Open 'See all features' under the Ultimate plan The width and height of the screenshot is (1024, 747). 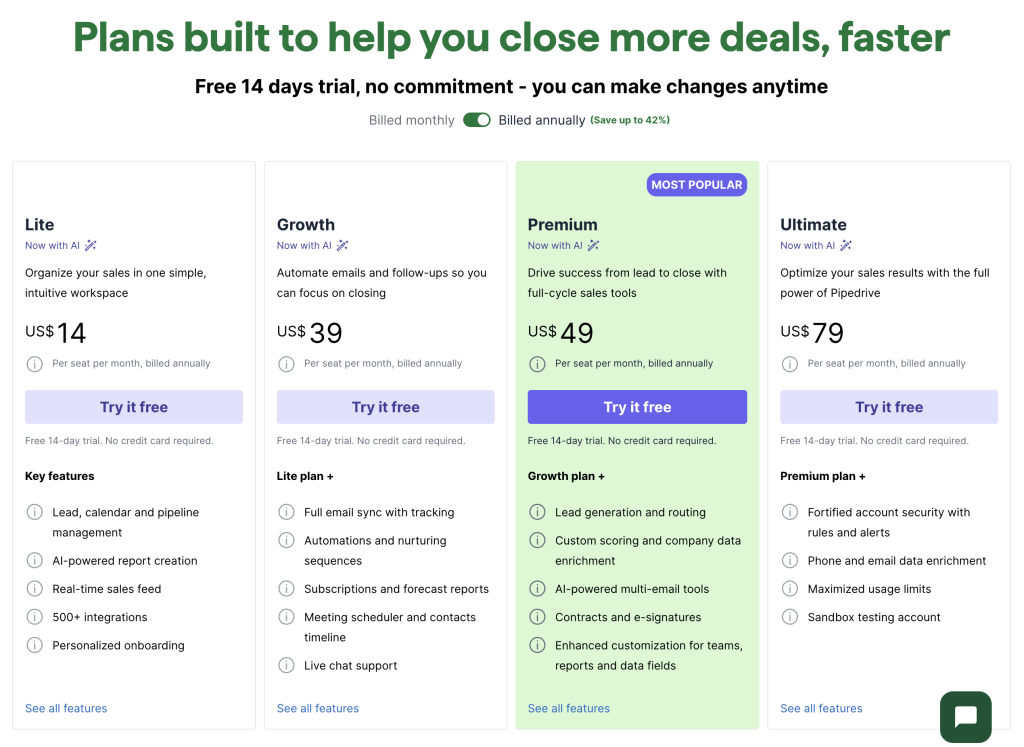(x=821, y=708)
